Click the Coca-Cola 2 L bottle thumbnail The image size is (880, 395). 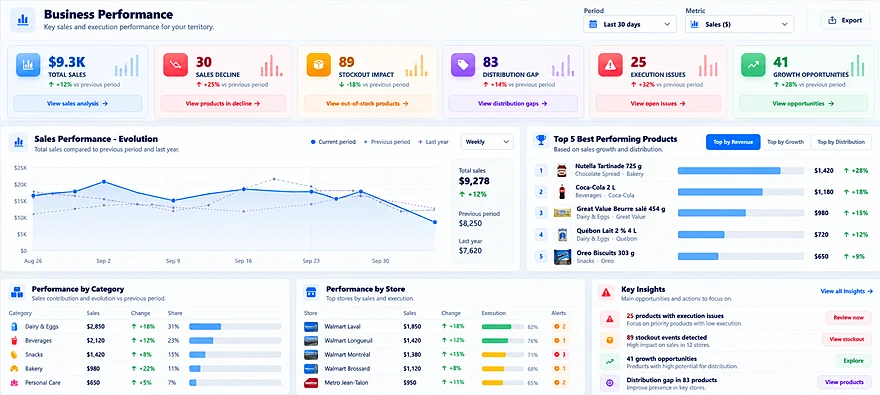561,192
